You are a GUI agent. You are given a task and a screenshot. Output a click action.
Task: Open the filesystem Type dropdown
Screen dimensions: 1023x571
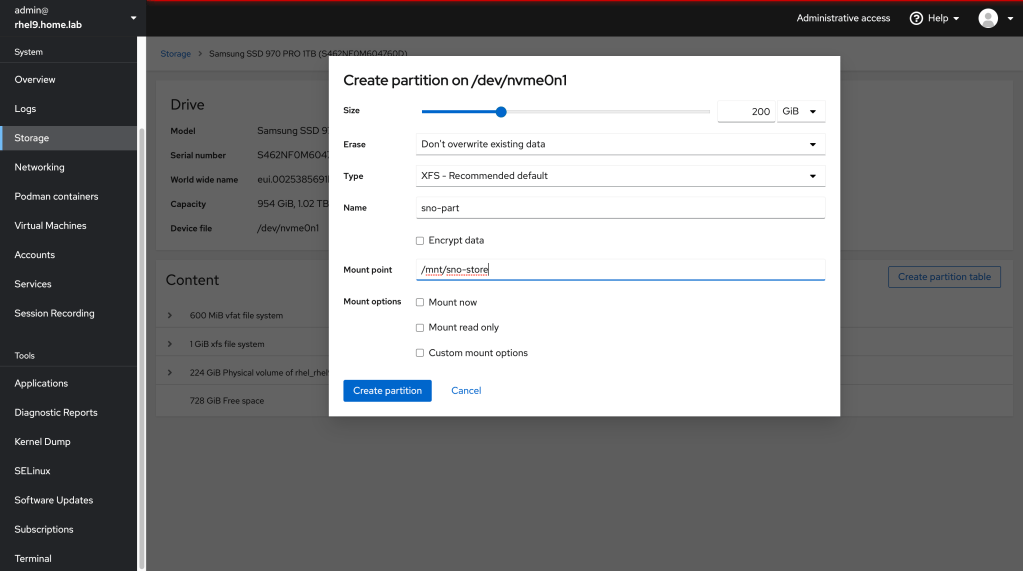620,176
